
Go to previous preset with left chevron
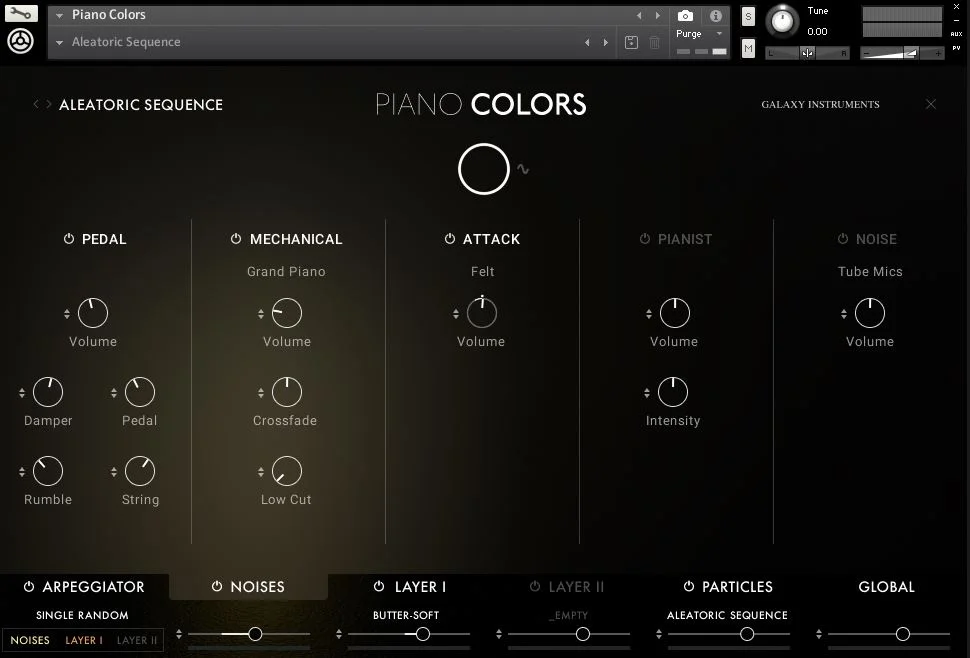click(x=36, y=104)
